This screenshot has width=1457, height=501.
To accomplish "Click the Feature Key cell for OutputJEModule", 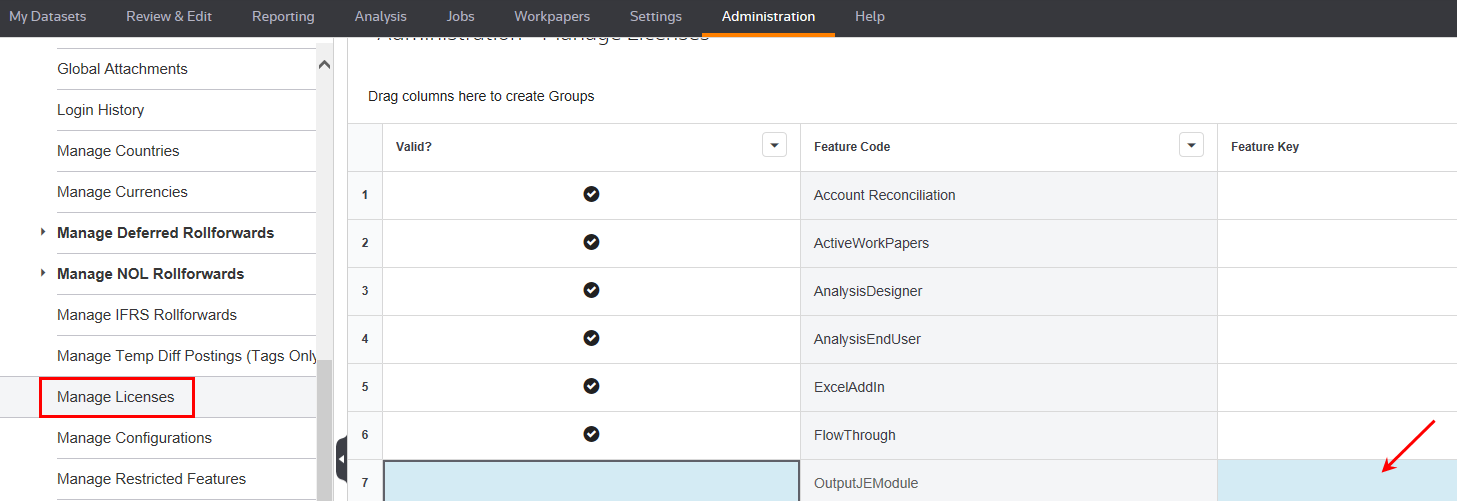I will point(1336,481).
